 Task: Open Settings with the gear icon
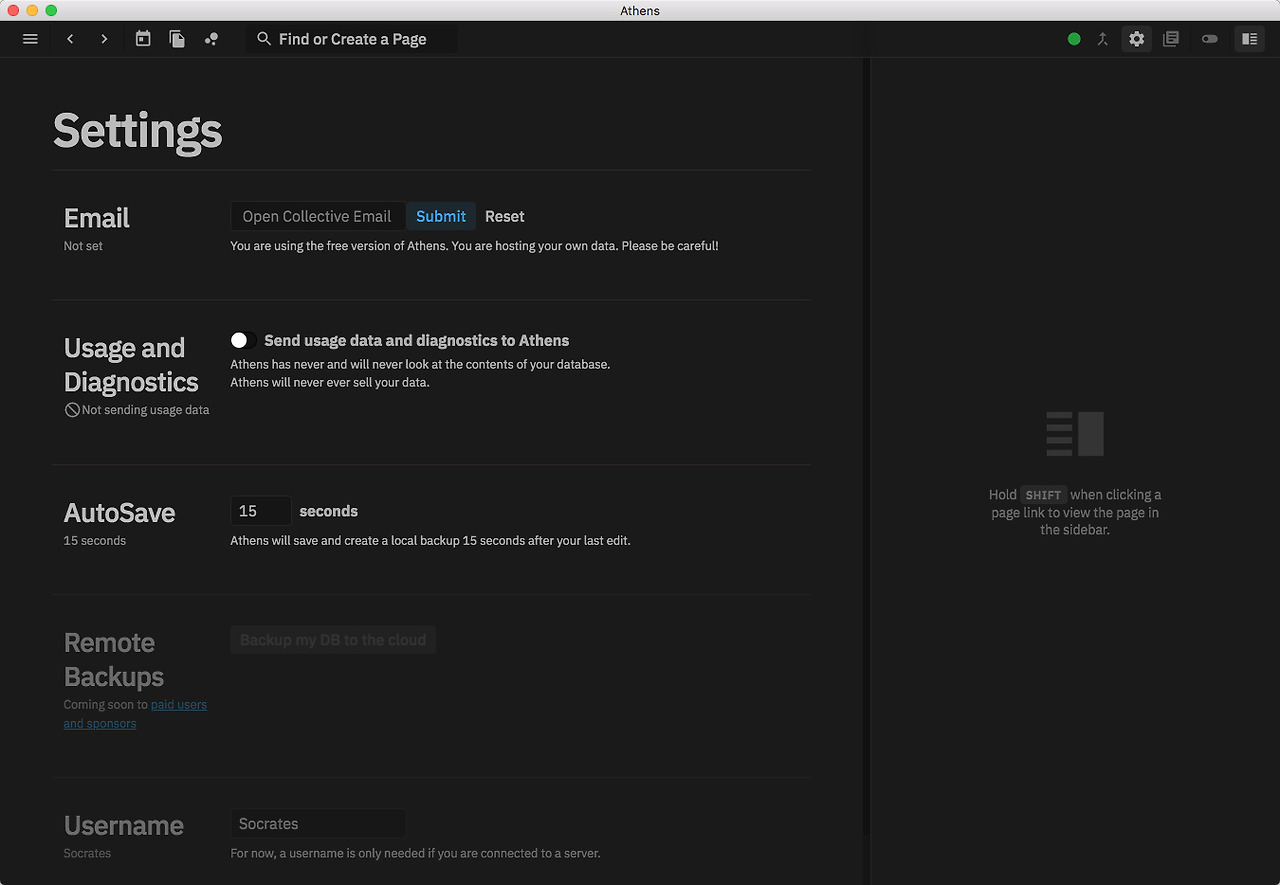coord(1136,39)
